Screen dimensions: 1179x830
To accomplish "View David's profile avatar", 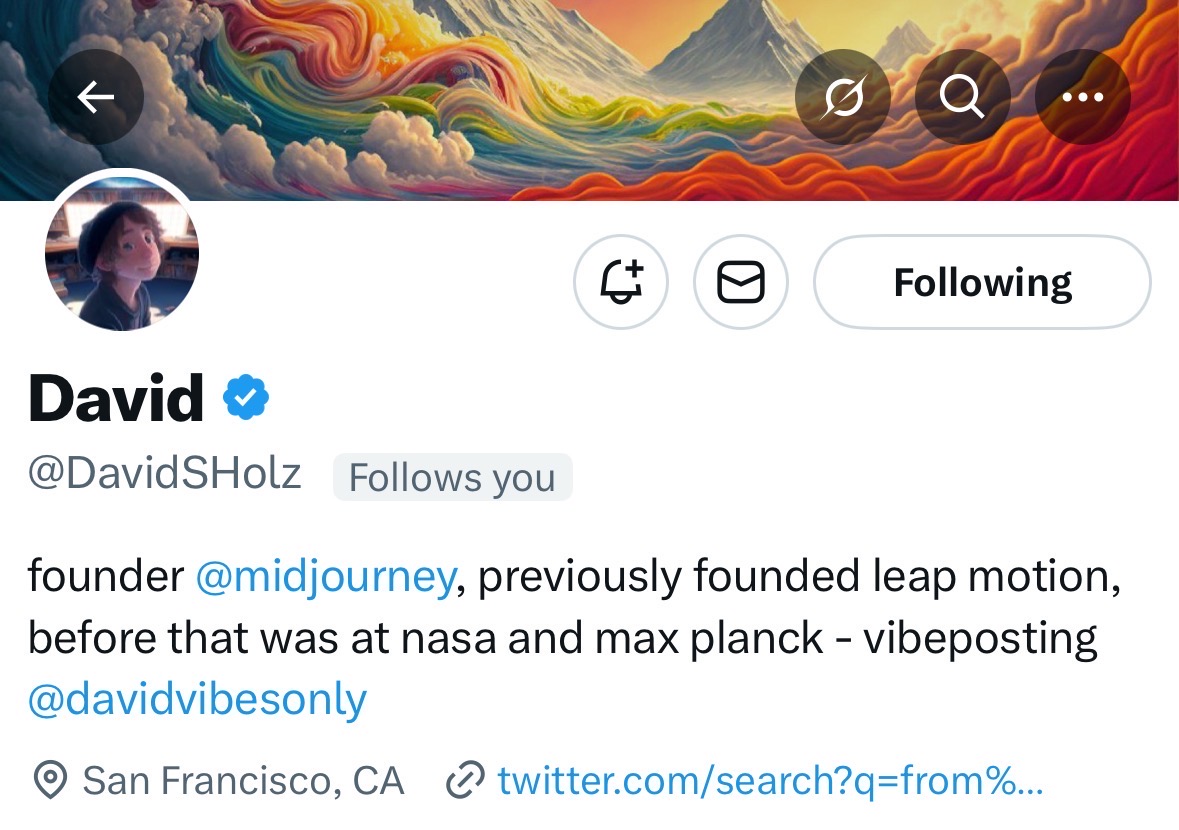I will [x=122, y=254].
